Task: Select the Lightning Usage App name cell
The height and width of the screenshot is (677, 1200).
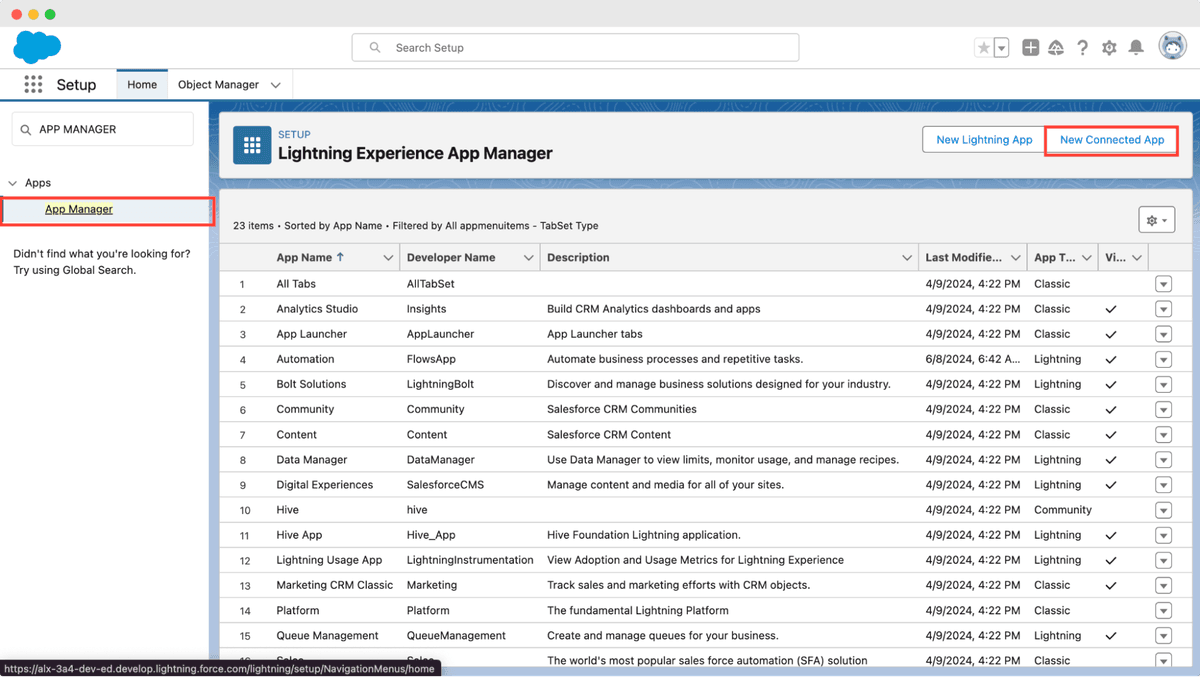Action: point(329,560)
